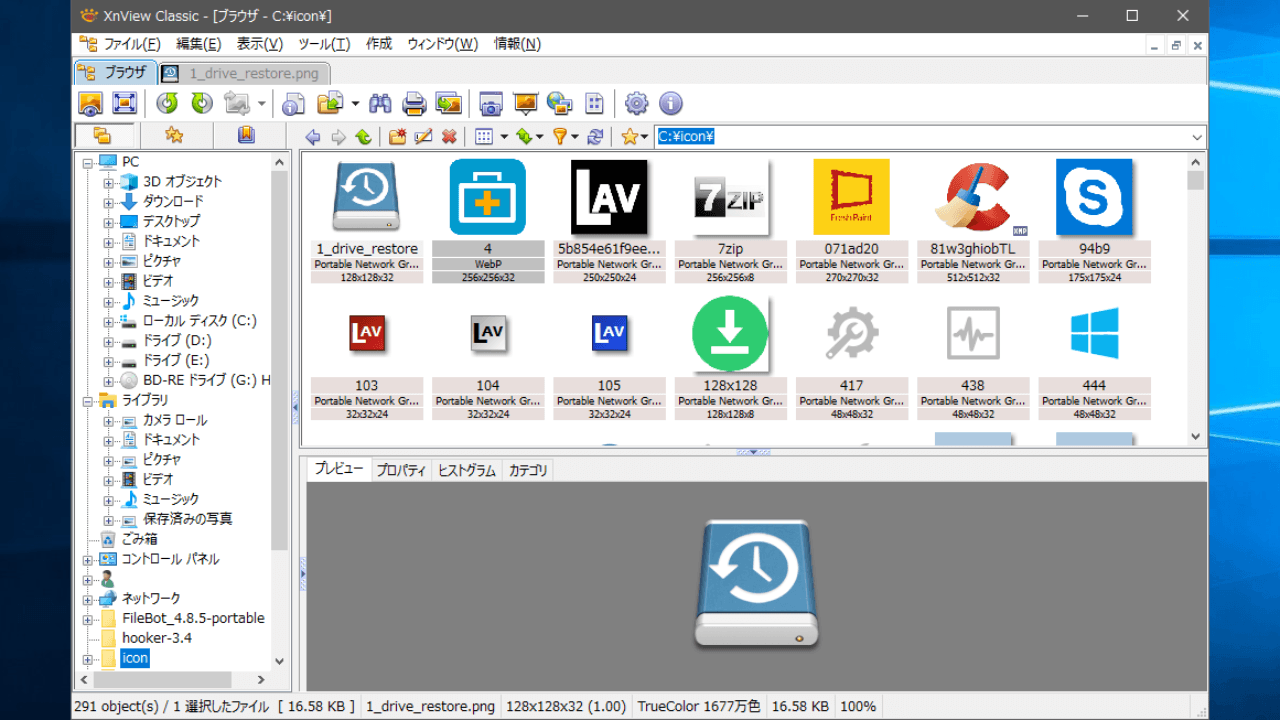Show file properties toolbar icon

coord(293,103)
